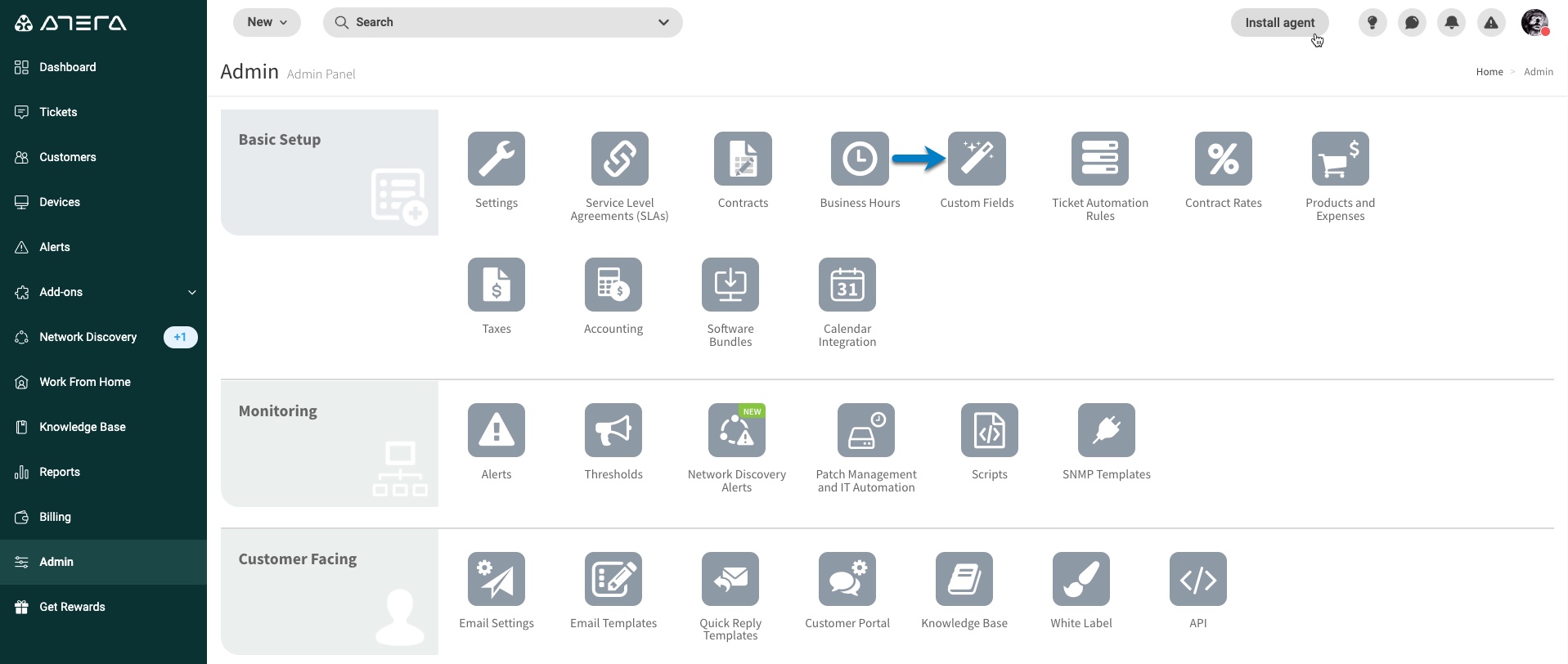Open the notifications bell icon
This screenshot has width=1568, height=664.
[1452, 23]
